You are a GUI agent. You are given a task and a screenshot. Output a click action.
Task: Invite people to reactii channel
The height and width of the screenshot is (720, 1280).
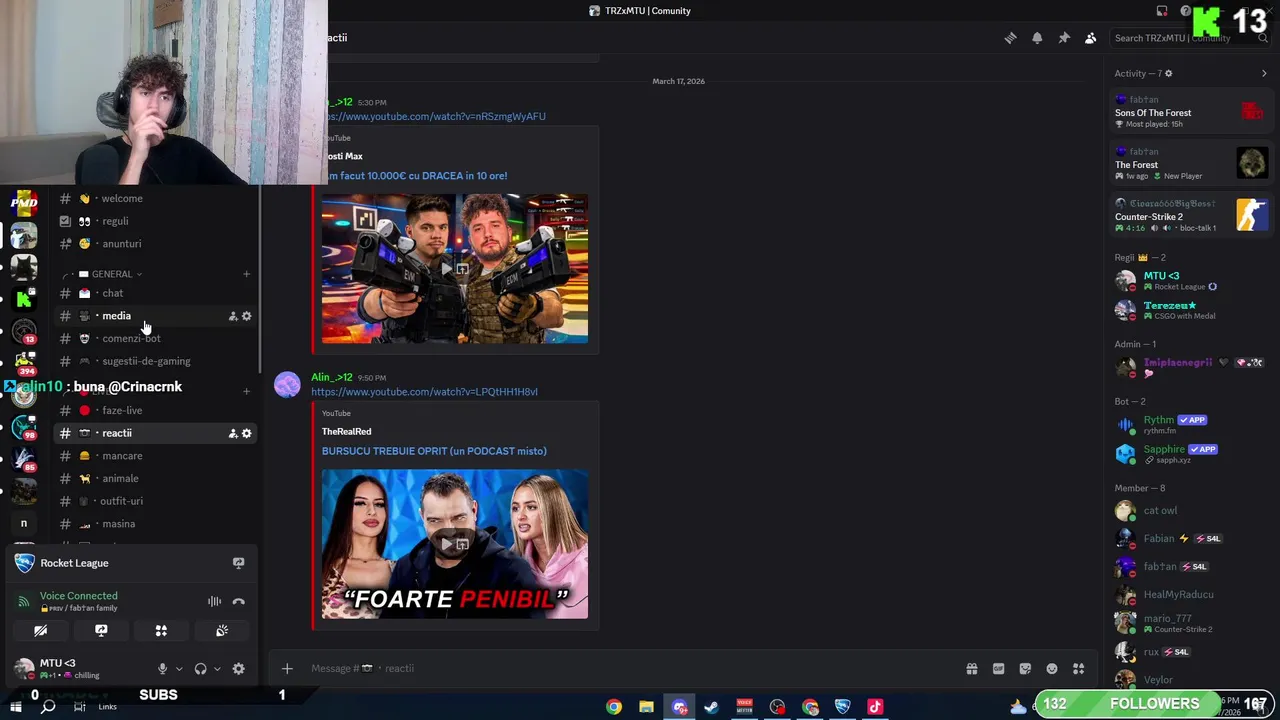(233, 433)
